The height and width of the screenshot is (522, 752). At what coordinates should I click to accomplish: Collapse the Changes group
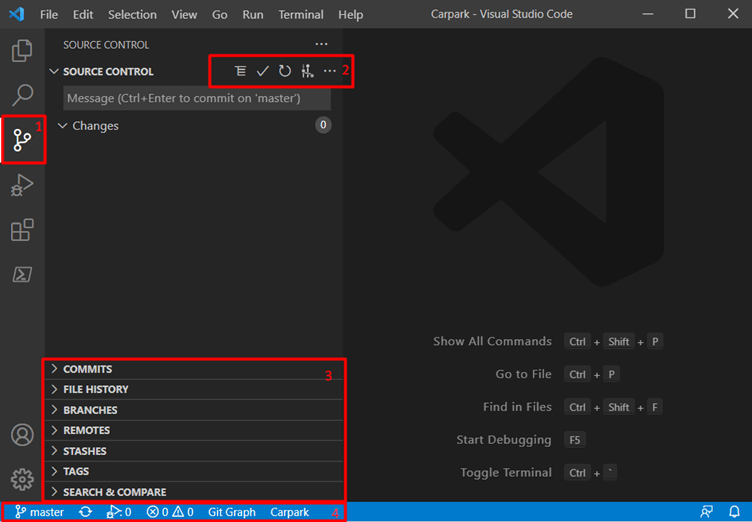(x=62, y=126)
